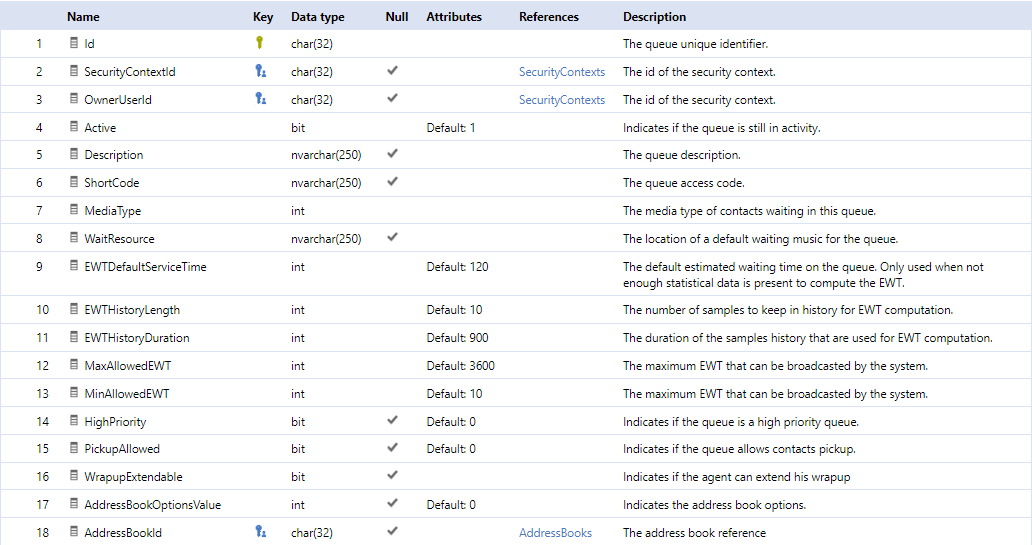This screenshot has height=545, width=1032.
Task: Click 'Default: 3600' attribute value
Action: pos(460,366)
